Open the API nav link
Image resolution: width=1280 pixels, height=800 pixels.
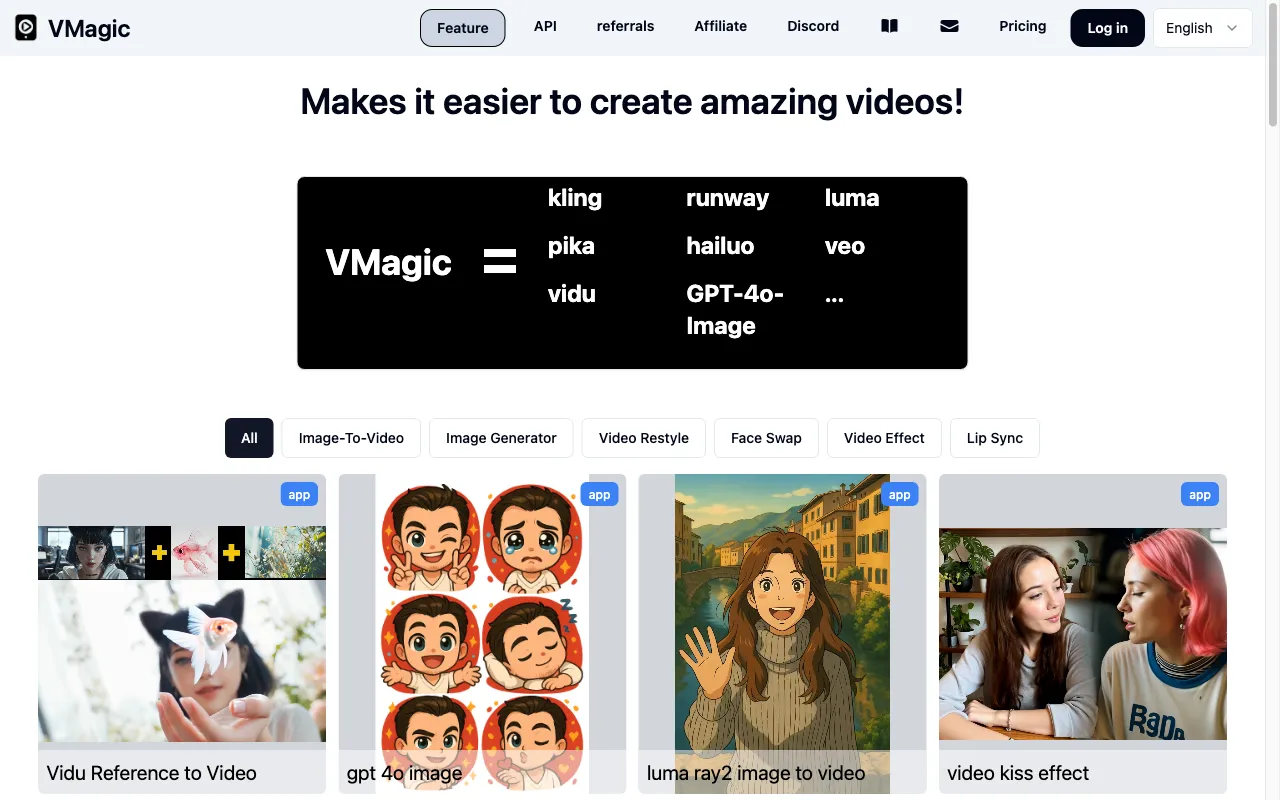pos(545,26)
